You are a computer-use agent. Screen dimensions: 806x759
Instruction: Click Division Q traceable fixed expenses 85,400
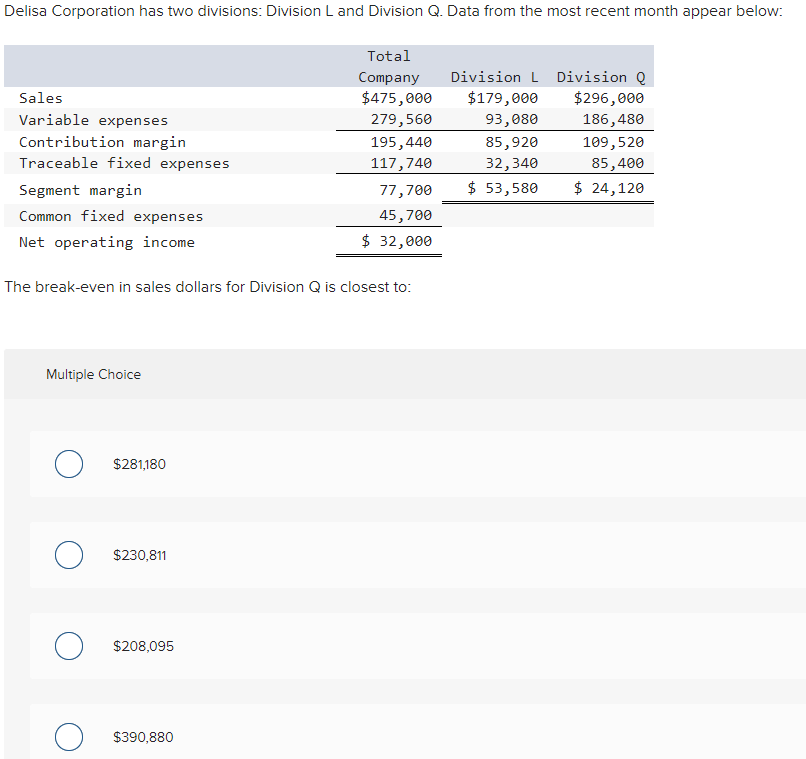click(617, 163)
